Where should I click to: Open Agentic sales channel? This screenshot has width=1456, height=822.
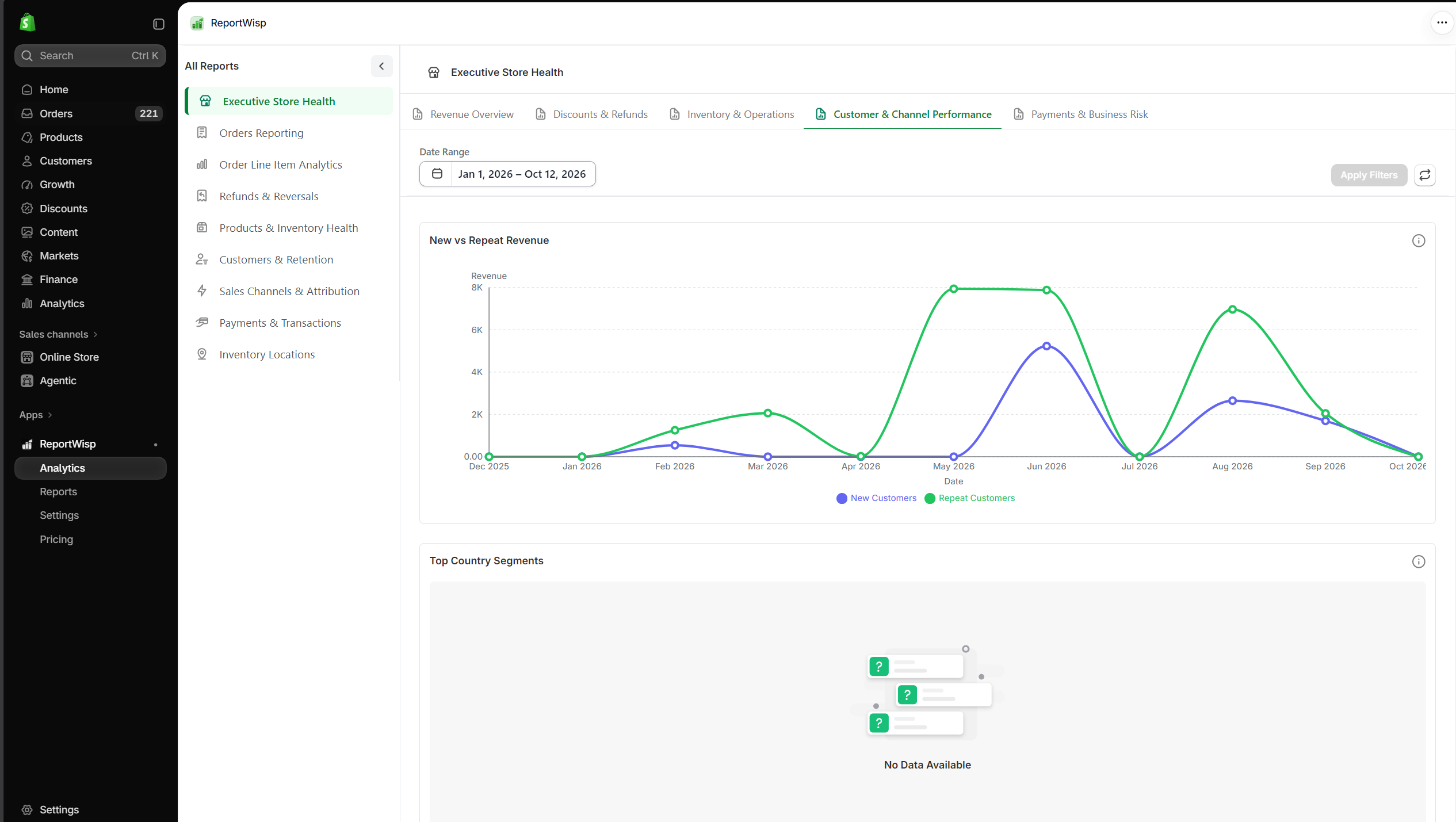pyautogui.click(x=90, y=381)
